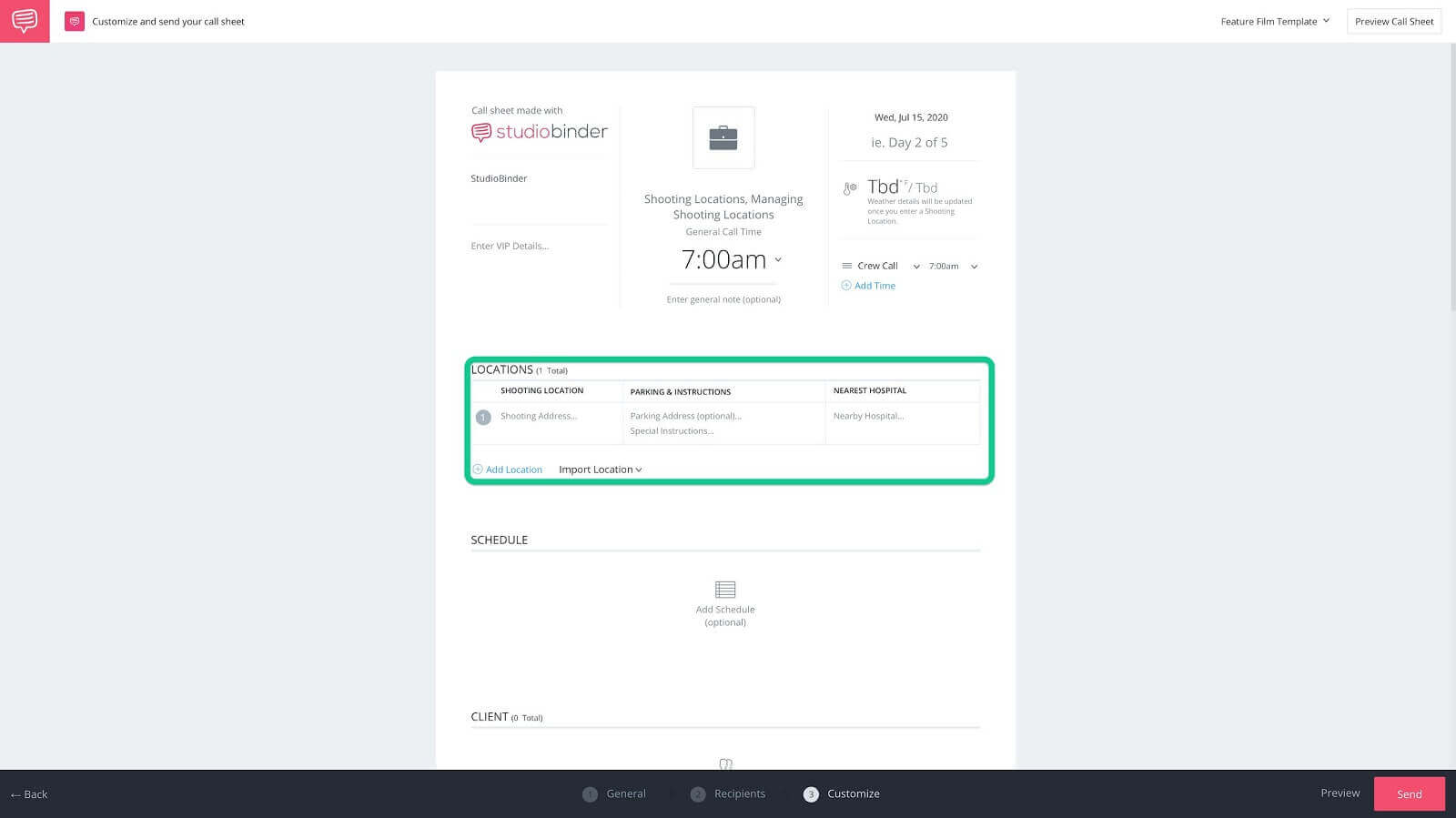Click the date Wed, Jul 15, 2020

coord(911,117)
